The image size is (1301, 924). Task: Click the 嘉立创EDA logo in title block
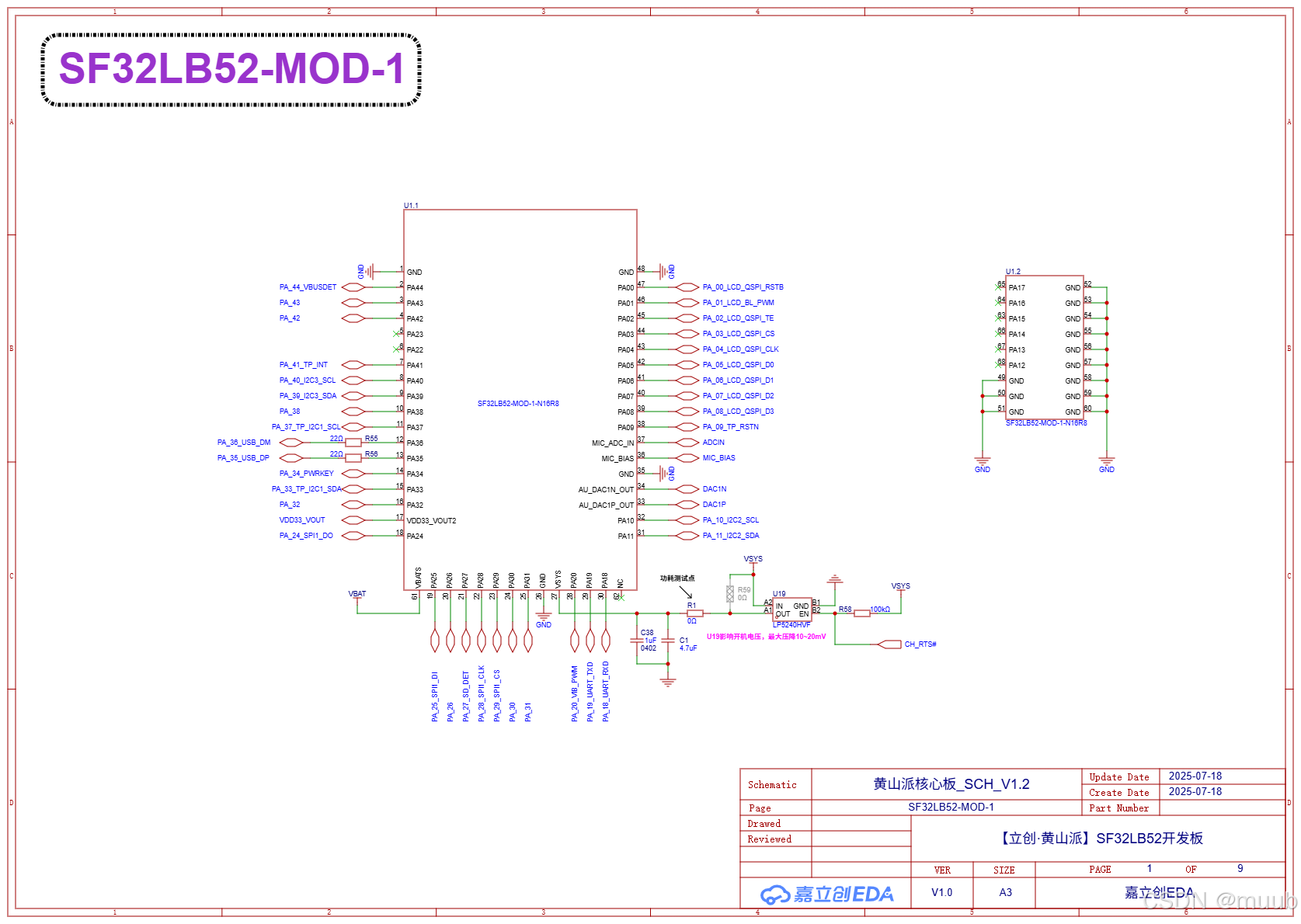(x=826, y=894)
